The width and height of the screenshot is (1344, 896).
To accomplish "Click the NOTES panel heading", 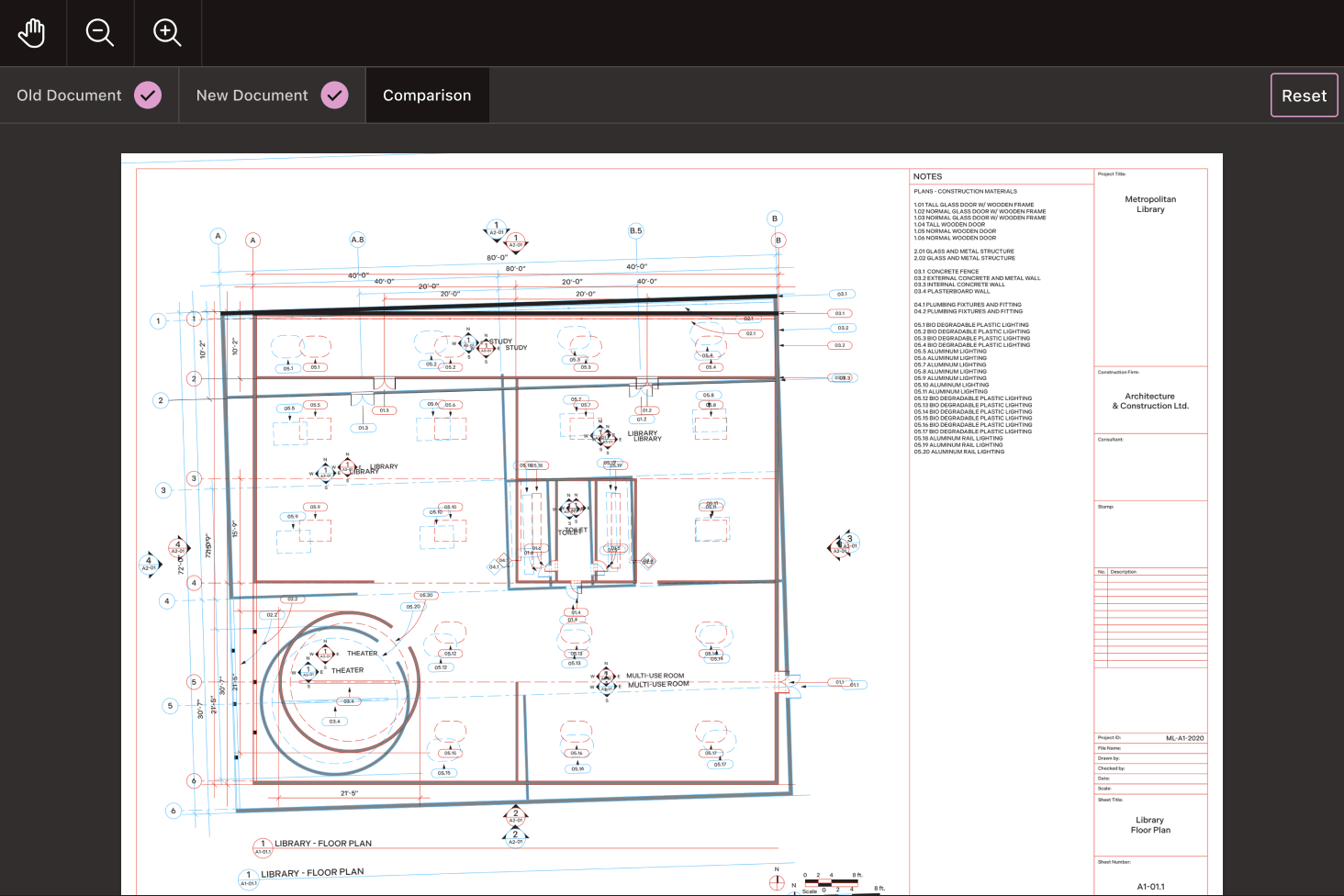I will tap(927, 175).
